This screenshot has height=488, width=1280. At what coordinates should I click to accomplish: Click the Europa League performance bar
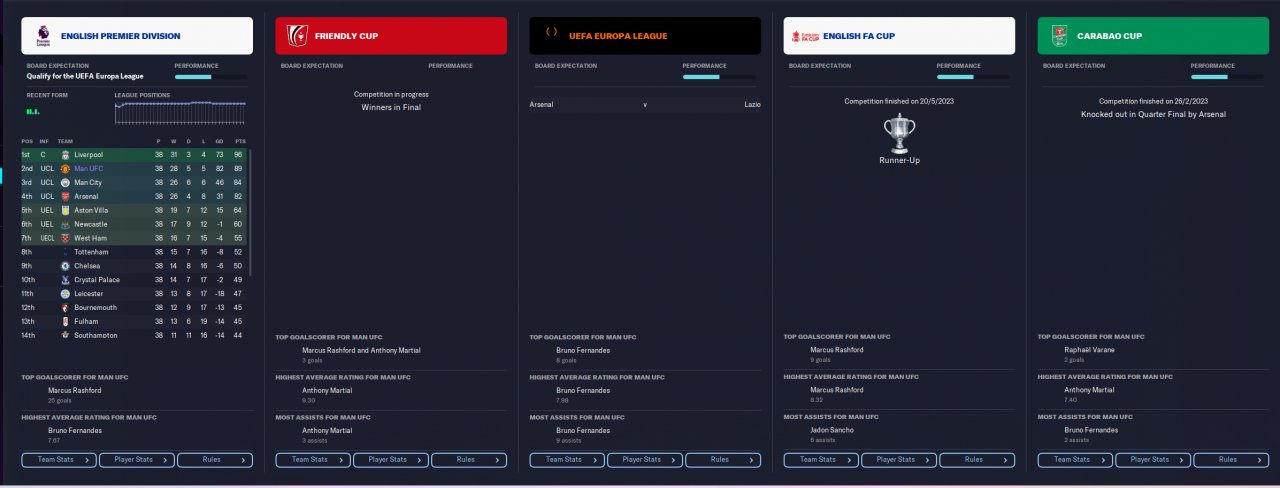719,77
